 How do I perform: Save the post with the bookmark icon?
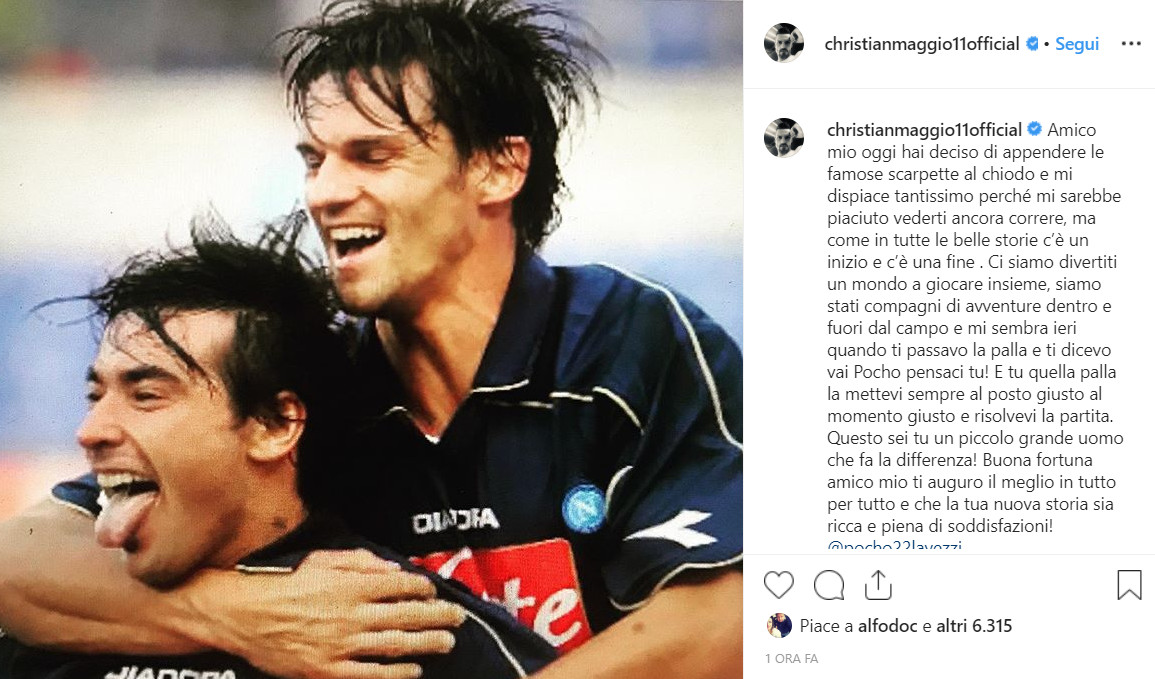(1128, 585)
